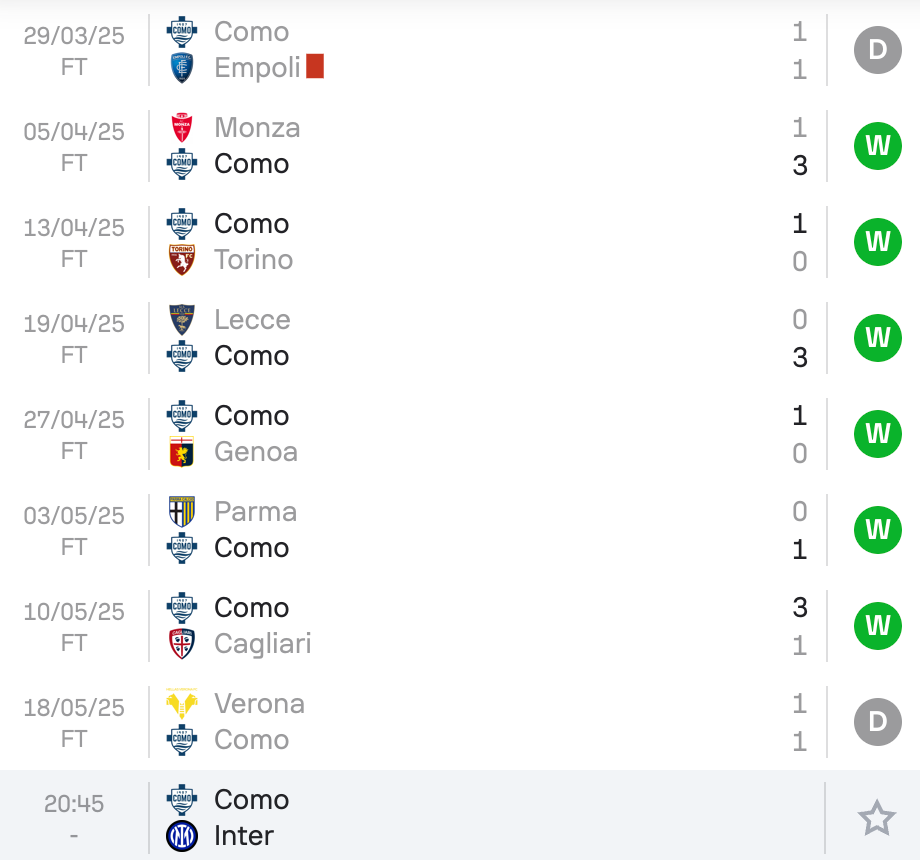This screenshot has width=920, height=860.
Task: Toggle favorite star for Como vs Inter
Action: tap(877, 817)
